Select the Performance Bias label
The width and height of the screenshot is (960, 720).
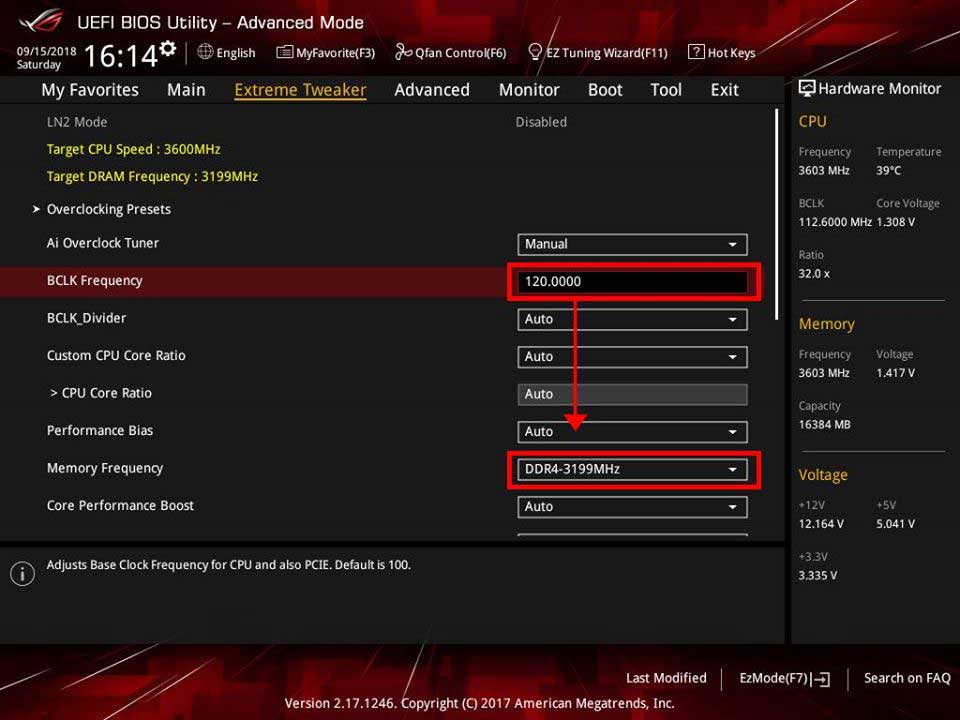(x=100, y=430)
